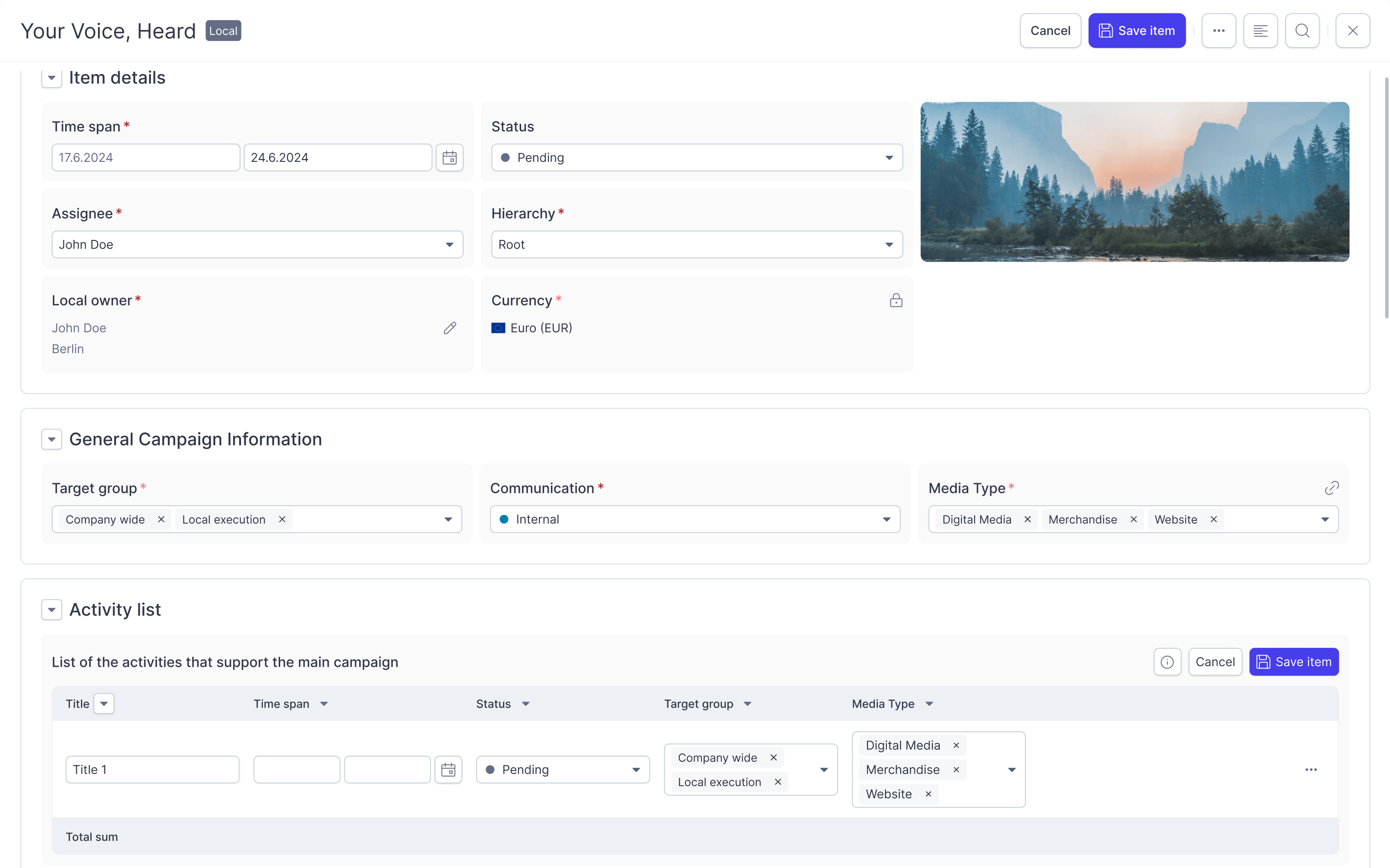Click the Total sum row label

(x=92, y=837)
